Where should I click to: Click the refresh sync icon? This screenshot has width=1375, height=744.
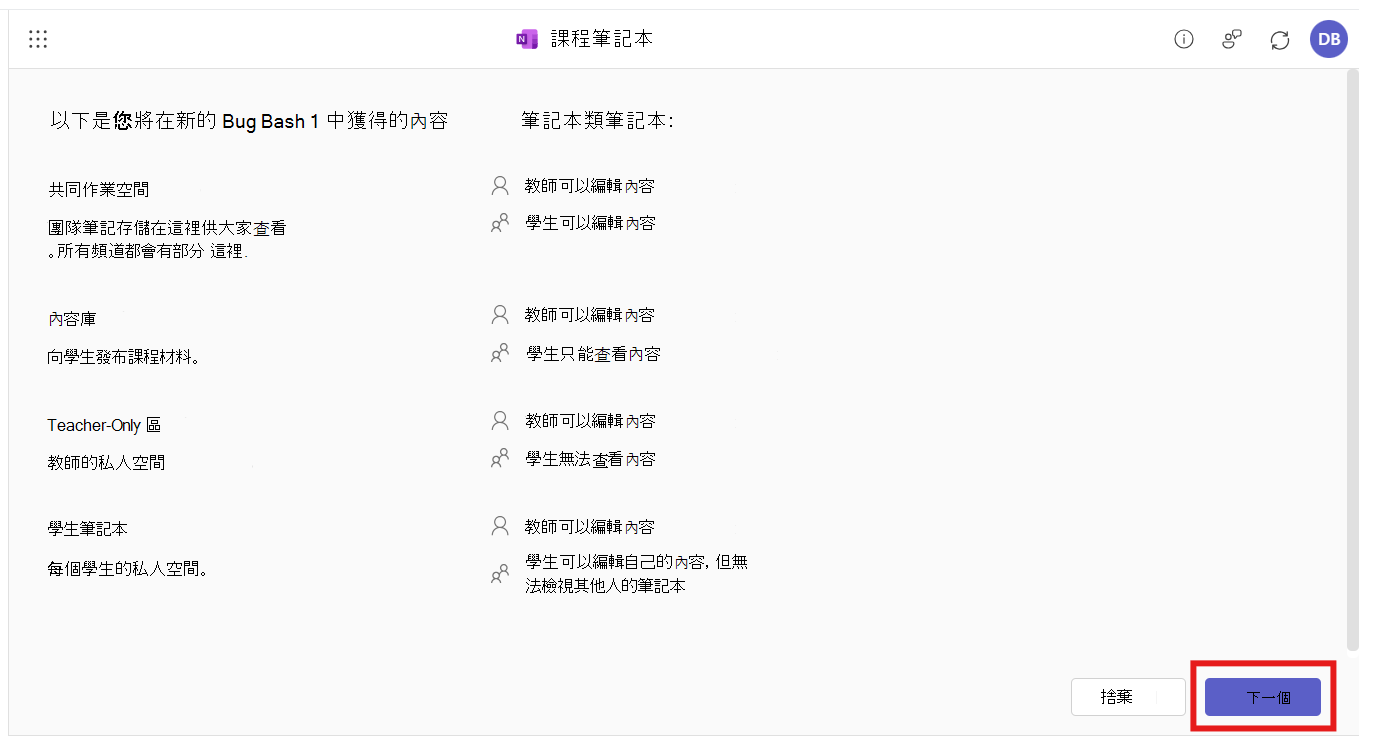coord(1280,40)
